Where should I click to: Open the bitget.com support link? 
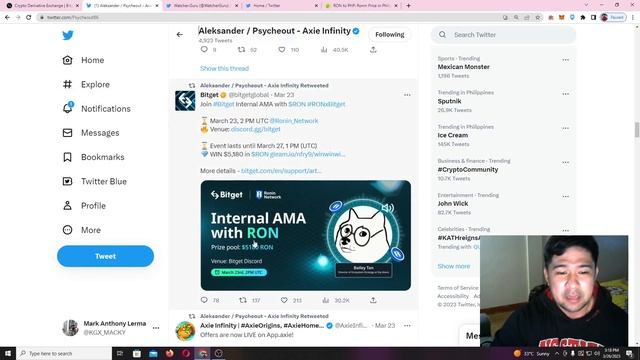click(x=281, y=171)
